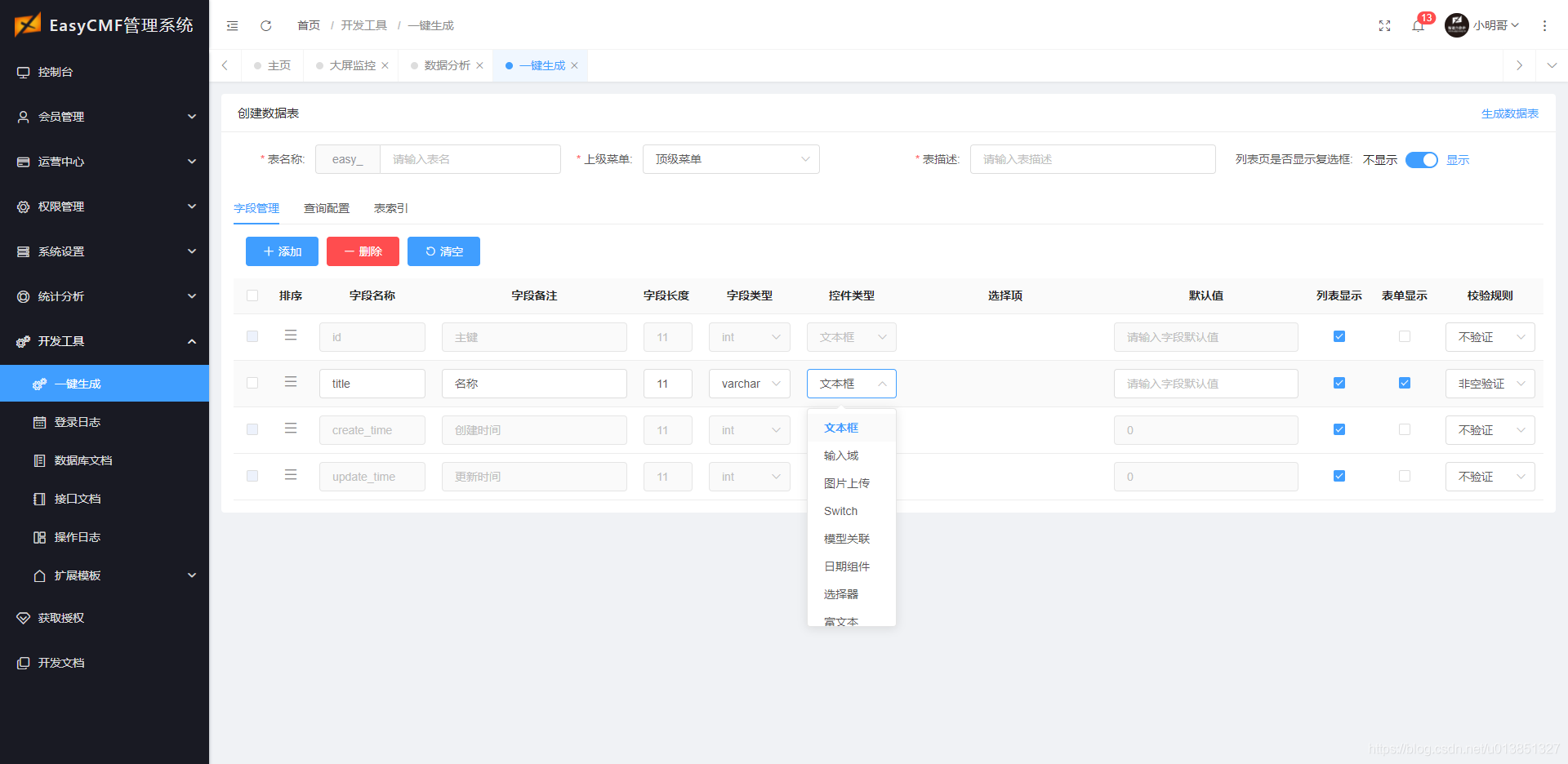Choose 图片上传 from the dropdown list
The image size is (1568, 764).
852,483
